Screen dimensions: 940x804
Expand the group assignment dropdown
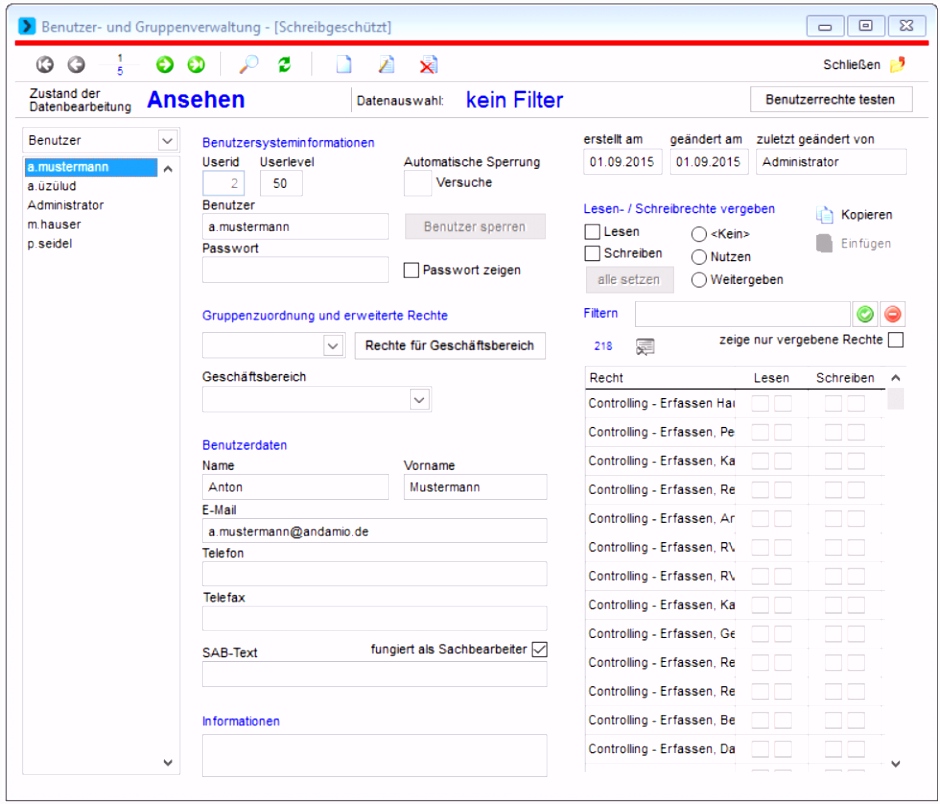(333, 346)
